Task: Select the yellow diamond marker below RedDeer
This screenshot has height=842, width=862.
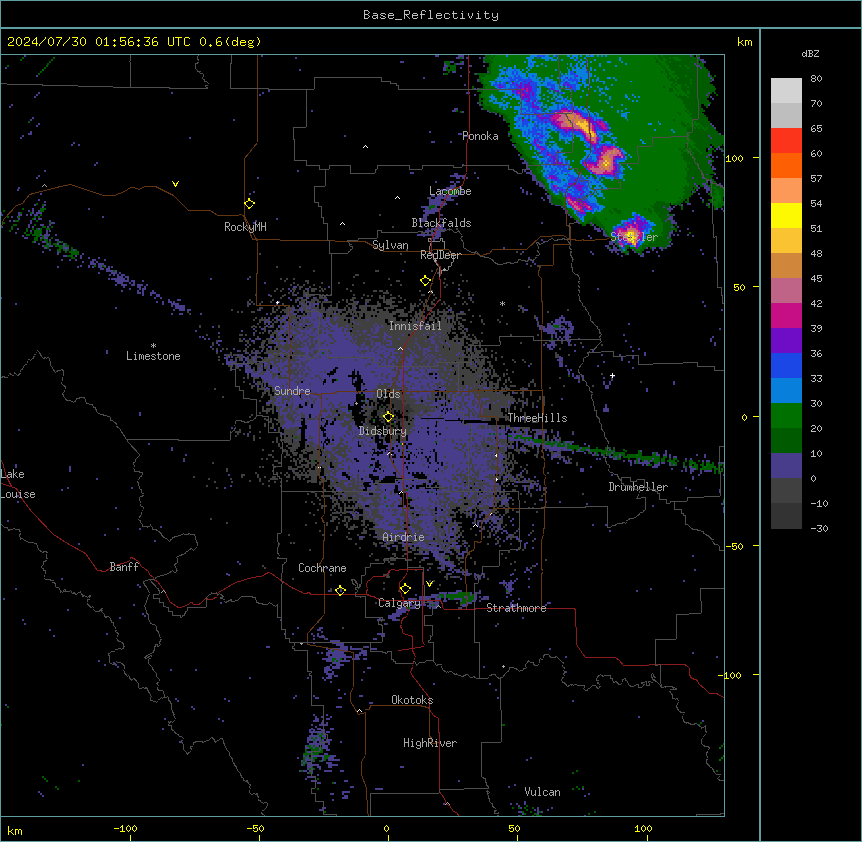Action: [x=425, y=281]
